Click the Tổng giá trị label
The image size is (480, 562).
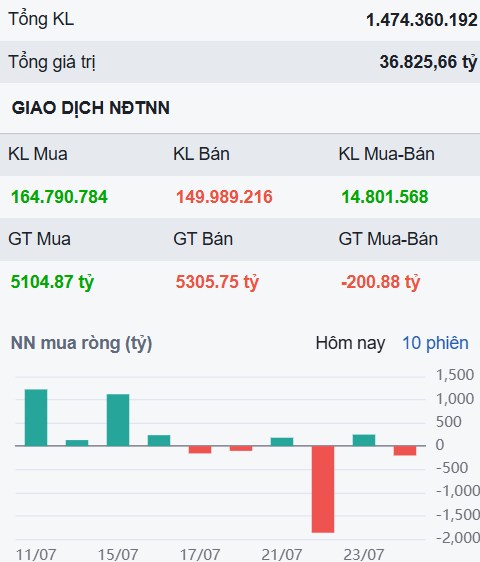point(52,62)
